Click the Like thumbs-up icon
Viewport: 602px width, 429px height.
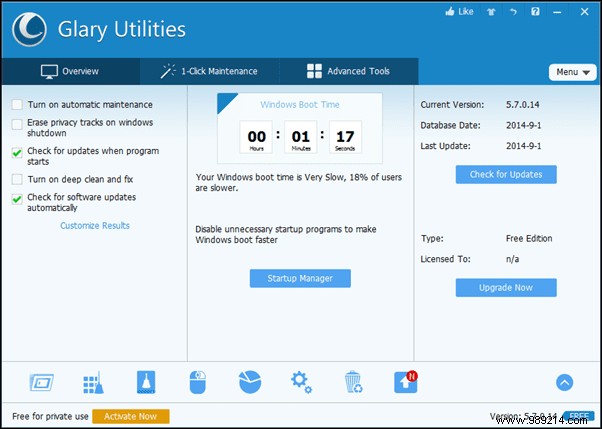(x=450, y=12)
